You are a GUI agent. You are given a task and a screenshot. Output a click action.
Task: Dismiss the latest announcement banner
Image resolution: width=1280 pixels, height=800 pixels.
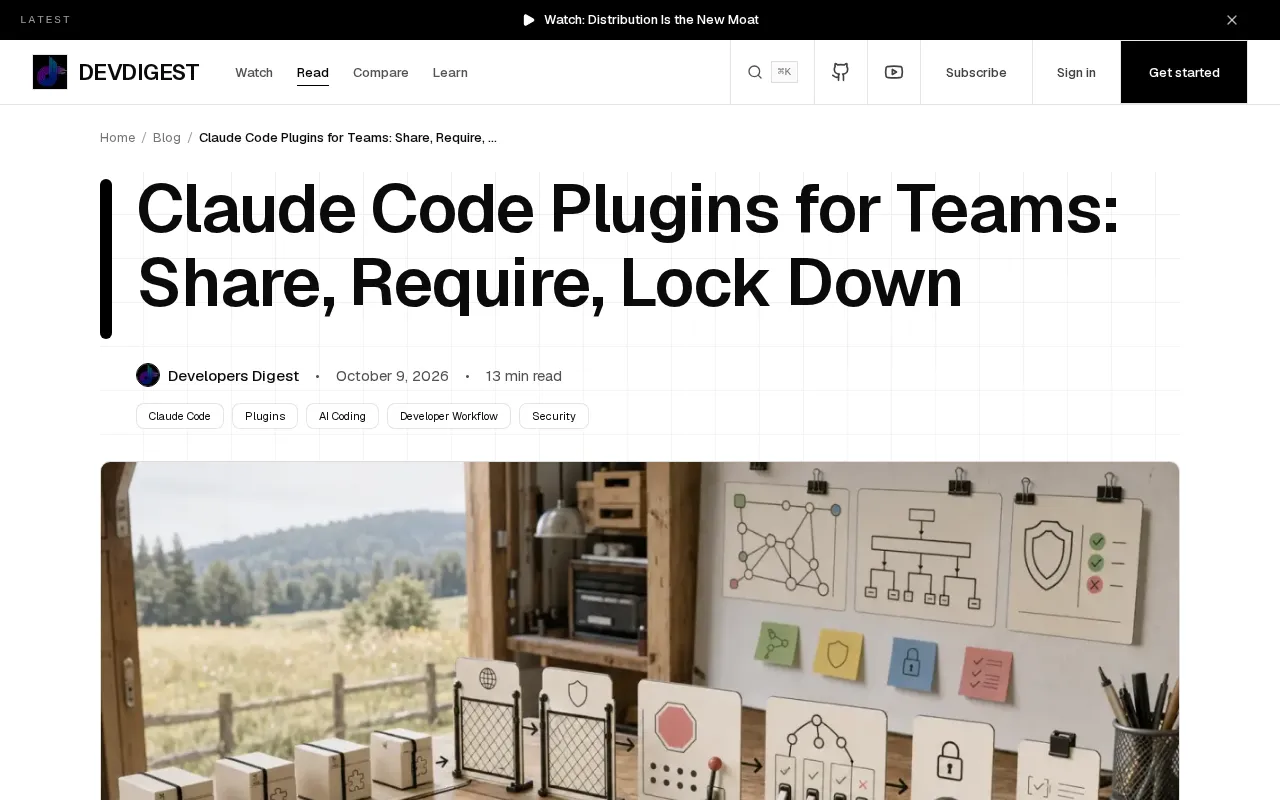(x=1232, y=20)
